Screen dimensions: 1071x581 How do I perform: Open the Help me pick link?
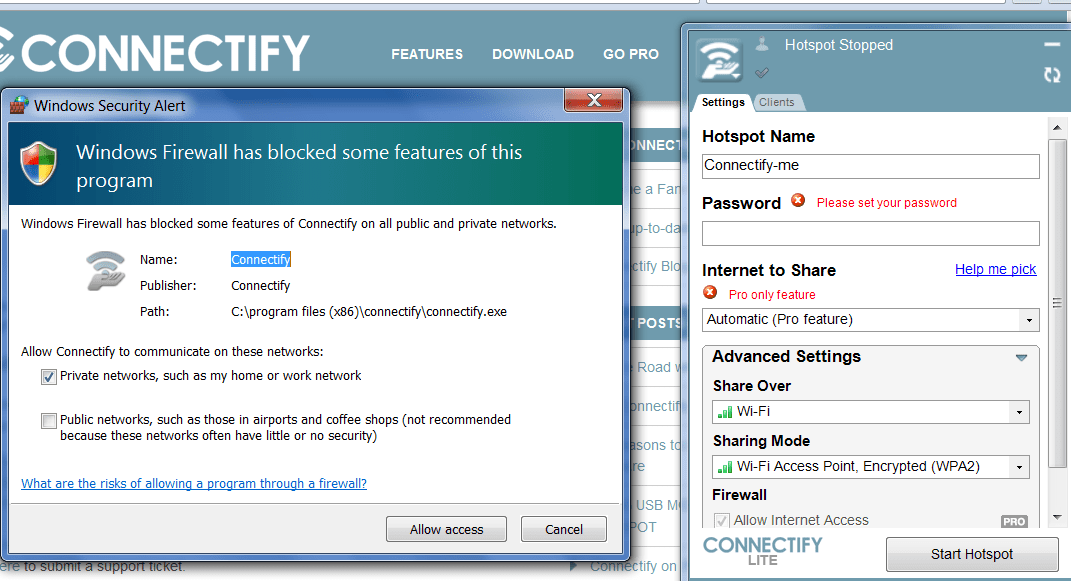click(995, 269)
